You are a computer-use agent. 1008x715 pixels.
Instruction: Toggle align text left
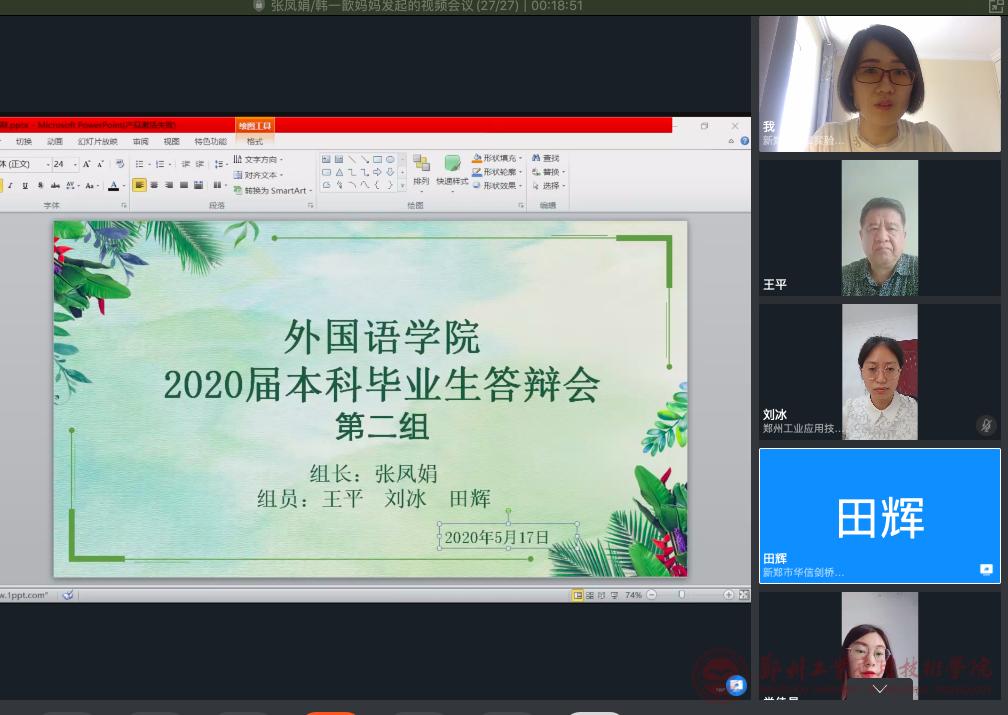pyautogui.click(x=139, y=185)
